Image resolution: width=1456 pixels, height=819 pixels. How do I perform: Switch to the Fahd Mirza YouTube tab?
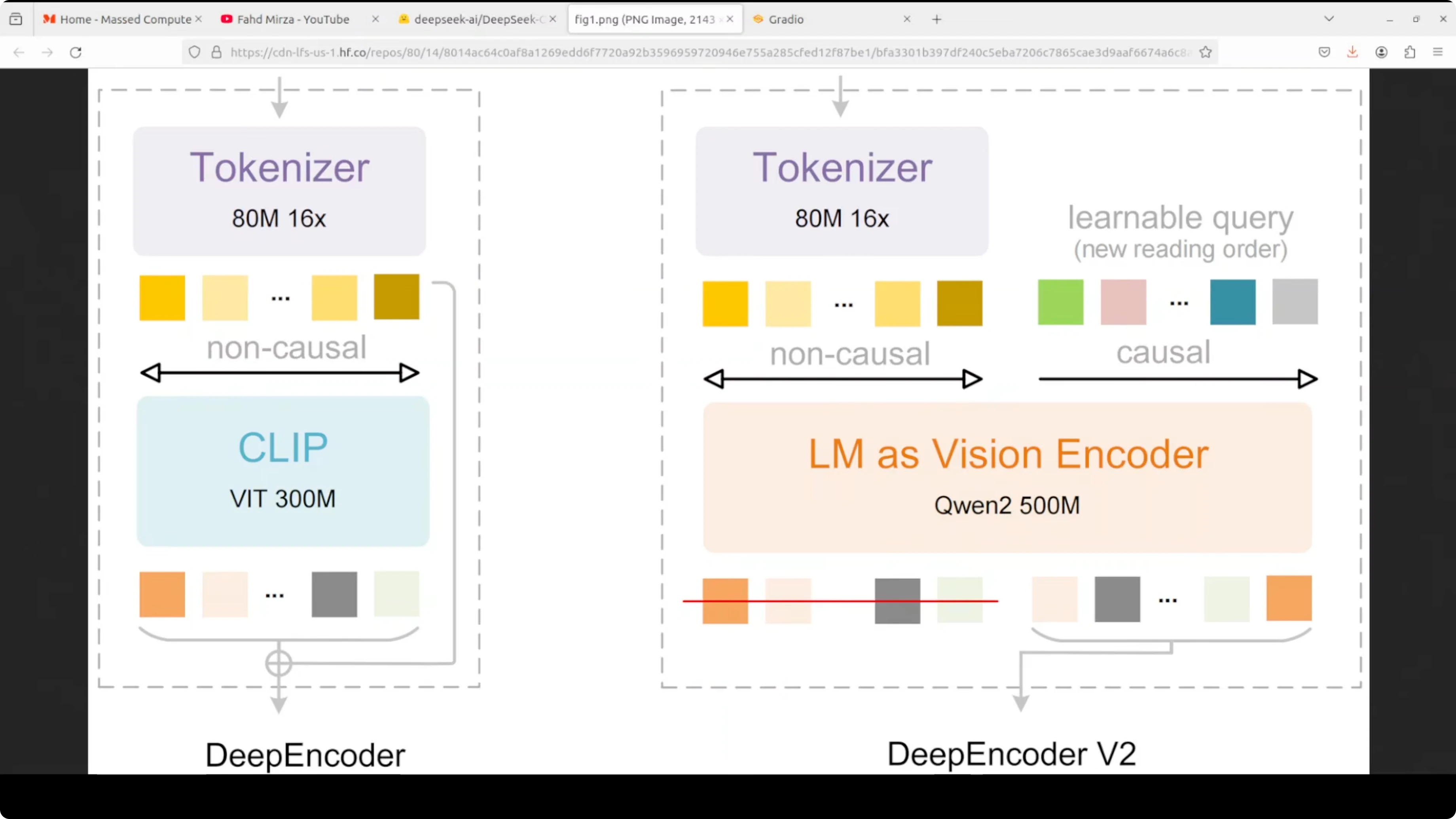coord(293,19)
